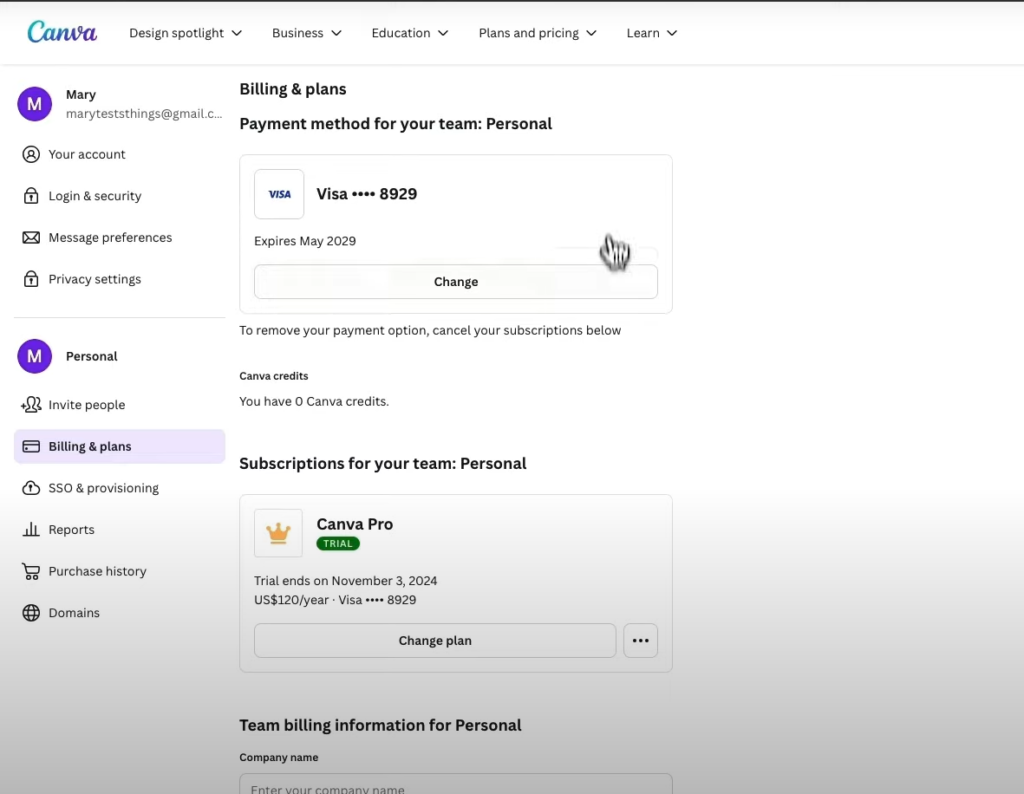Click the Personal team avatar icon

pos(34,356)
